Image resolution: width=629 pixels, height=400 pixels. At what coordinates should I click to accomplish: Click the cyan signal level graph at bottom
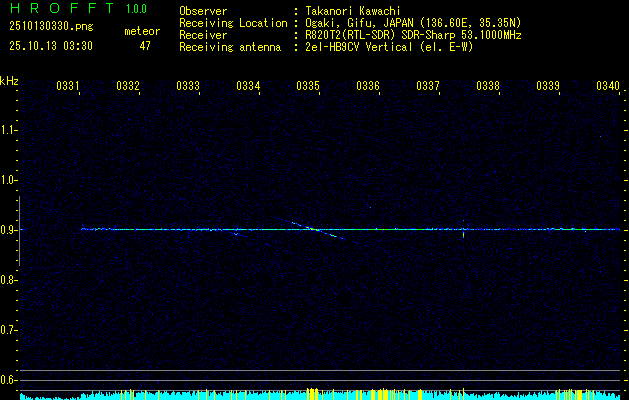(x=320, y=394)
